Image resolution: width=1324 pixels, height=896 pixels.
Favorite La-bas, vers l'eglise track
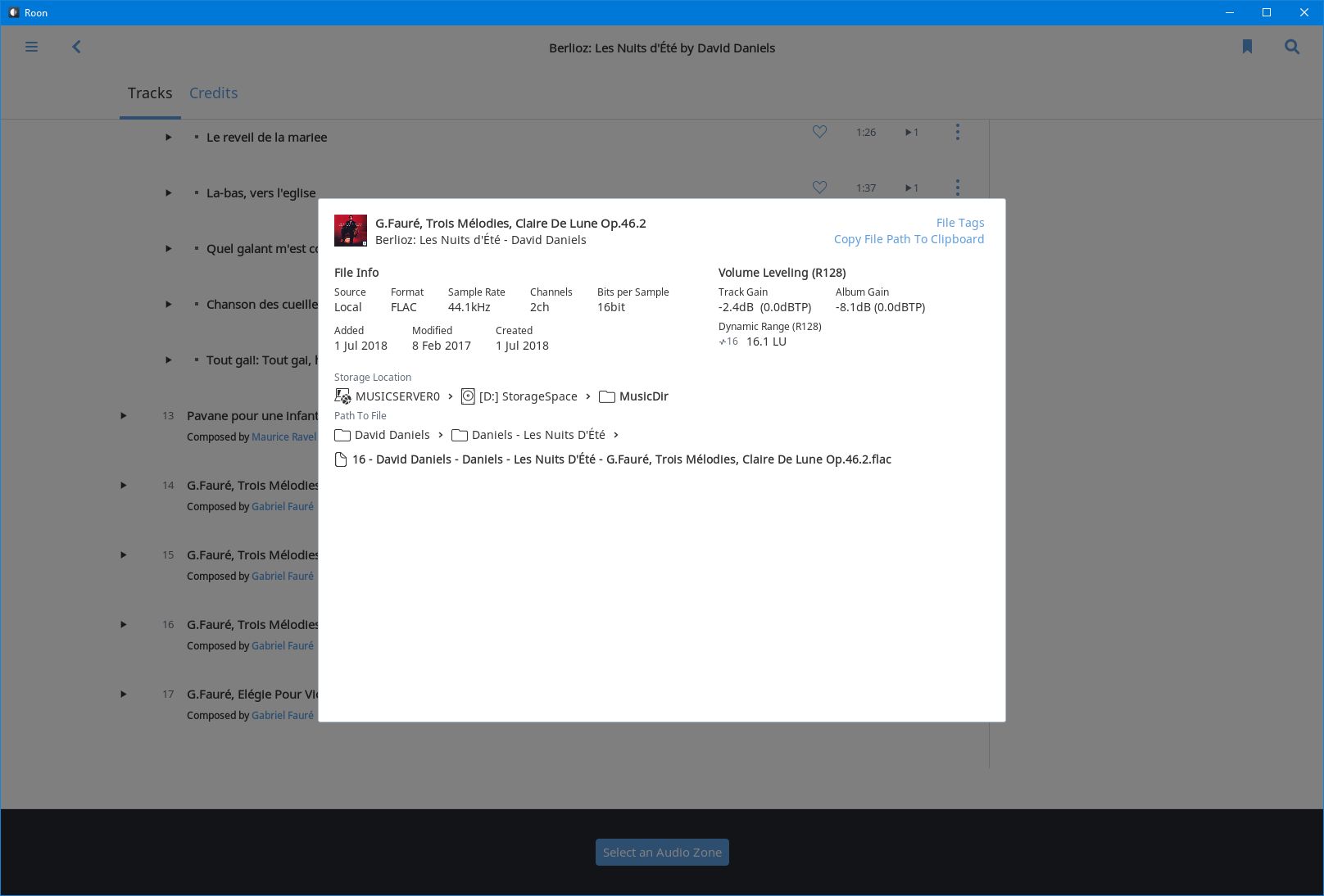click(x=819, y=188)
